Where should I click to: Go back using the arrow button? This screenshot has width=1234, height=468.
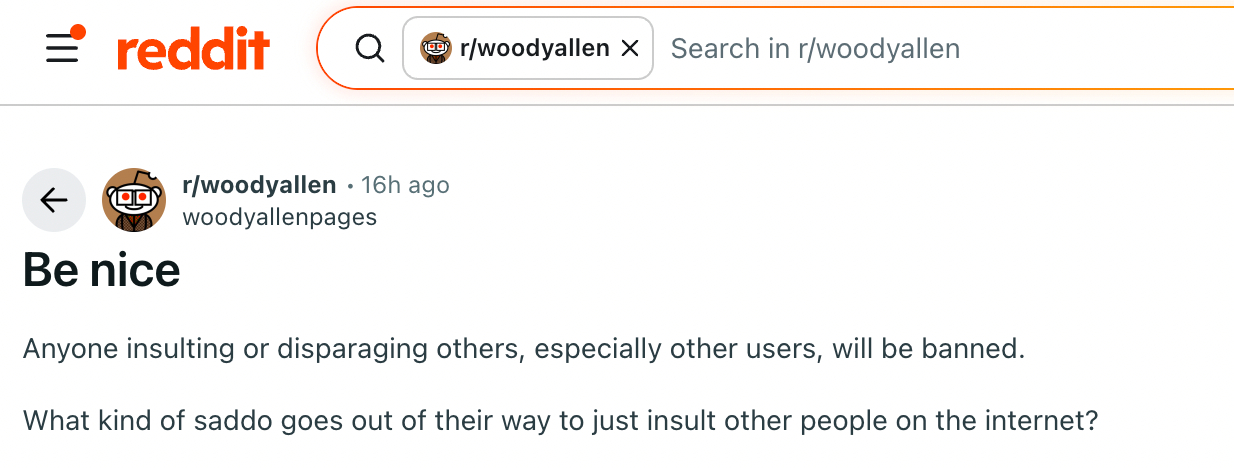[54, 200]
